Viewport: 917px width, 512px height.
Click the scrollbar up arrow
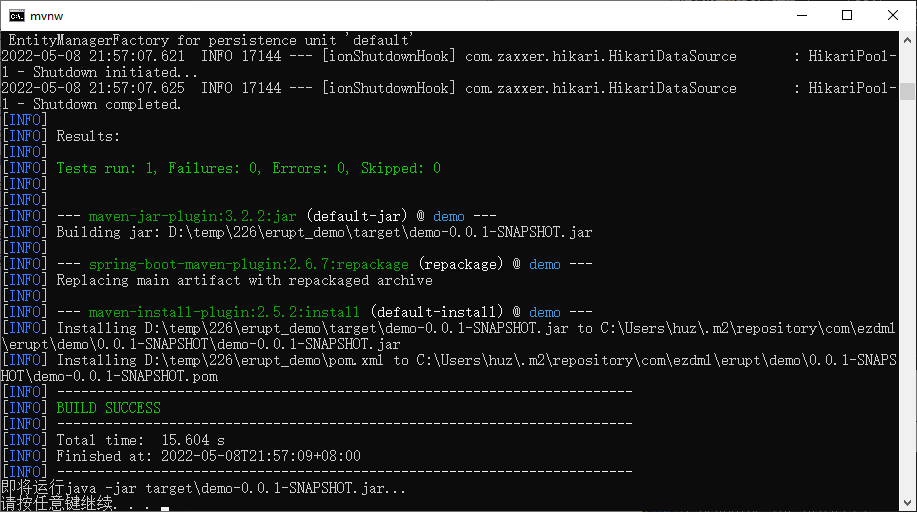907,40
